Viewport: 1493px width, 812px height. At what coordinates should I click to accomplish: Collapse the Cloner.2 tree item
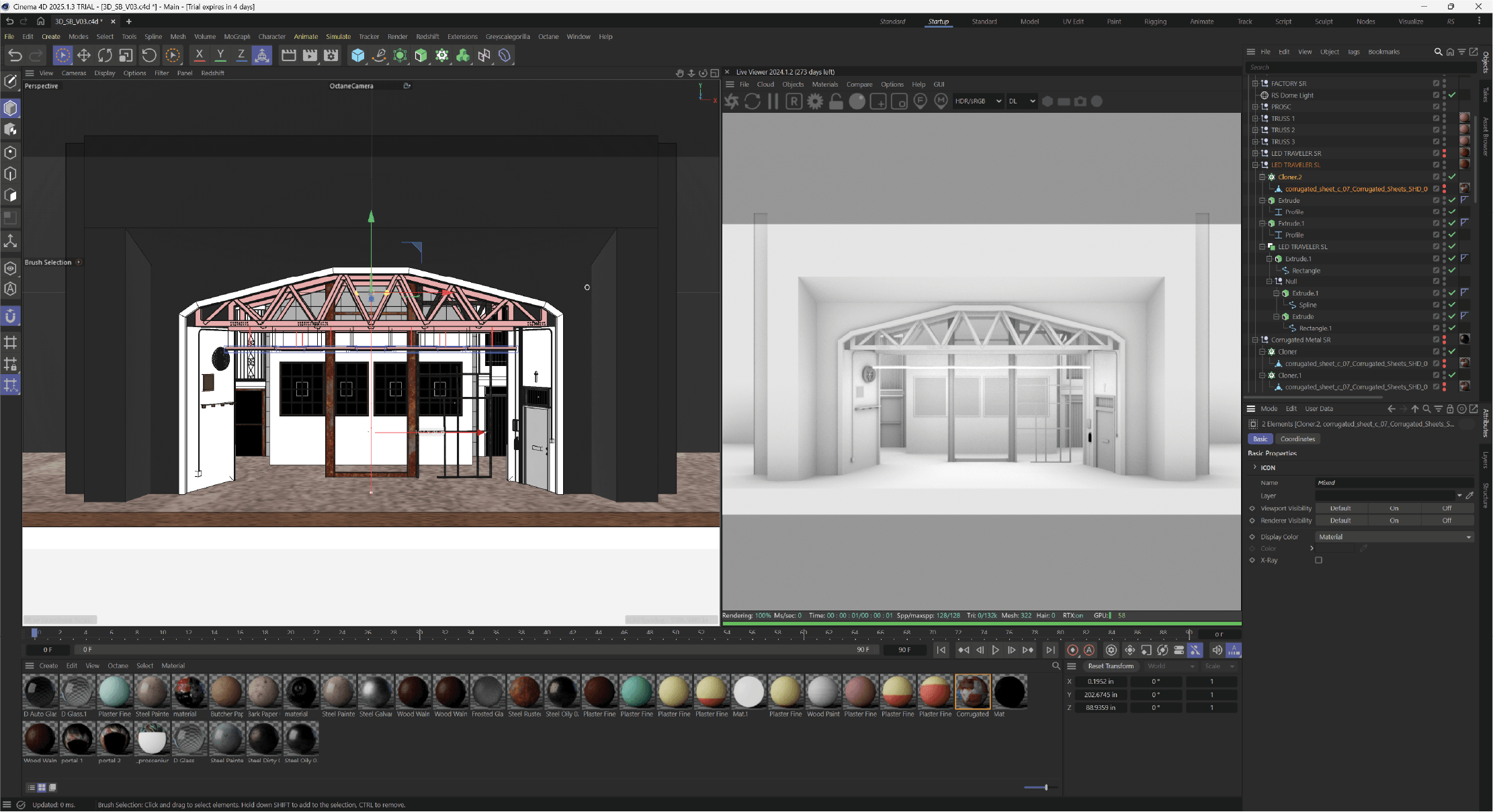tap(1262, 177)
